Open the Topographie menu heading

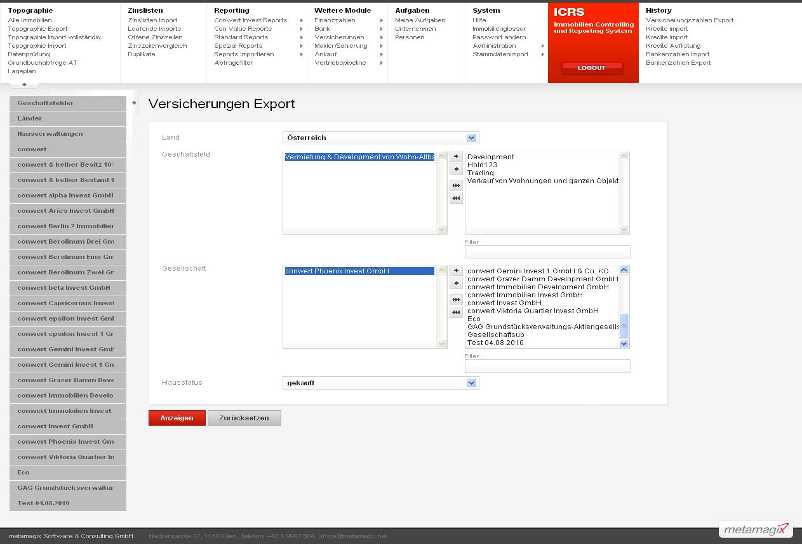(x=30, y=10)
